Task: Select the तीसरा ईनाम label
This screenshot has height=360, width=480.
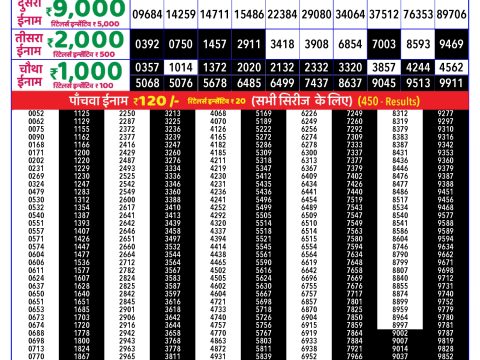Action: [29, 44]
